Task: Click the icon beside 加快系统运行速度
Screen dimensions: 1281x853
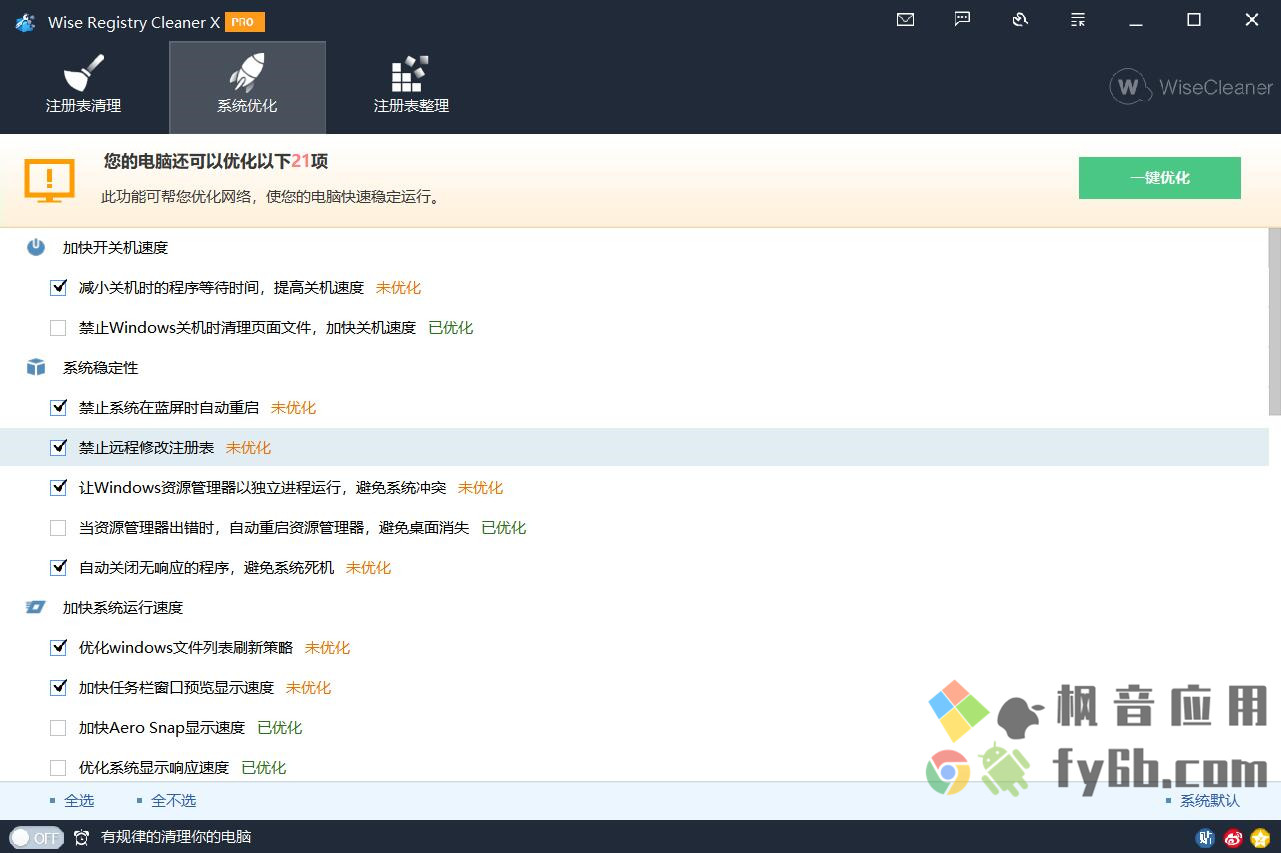Action: pyautogui.click(x=36, y=607)
